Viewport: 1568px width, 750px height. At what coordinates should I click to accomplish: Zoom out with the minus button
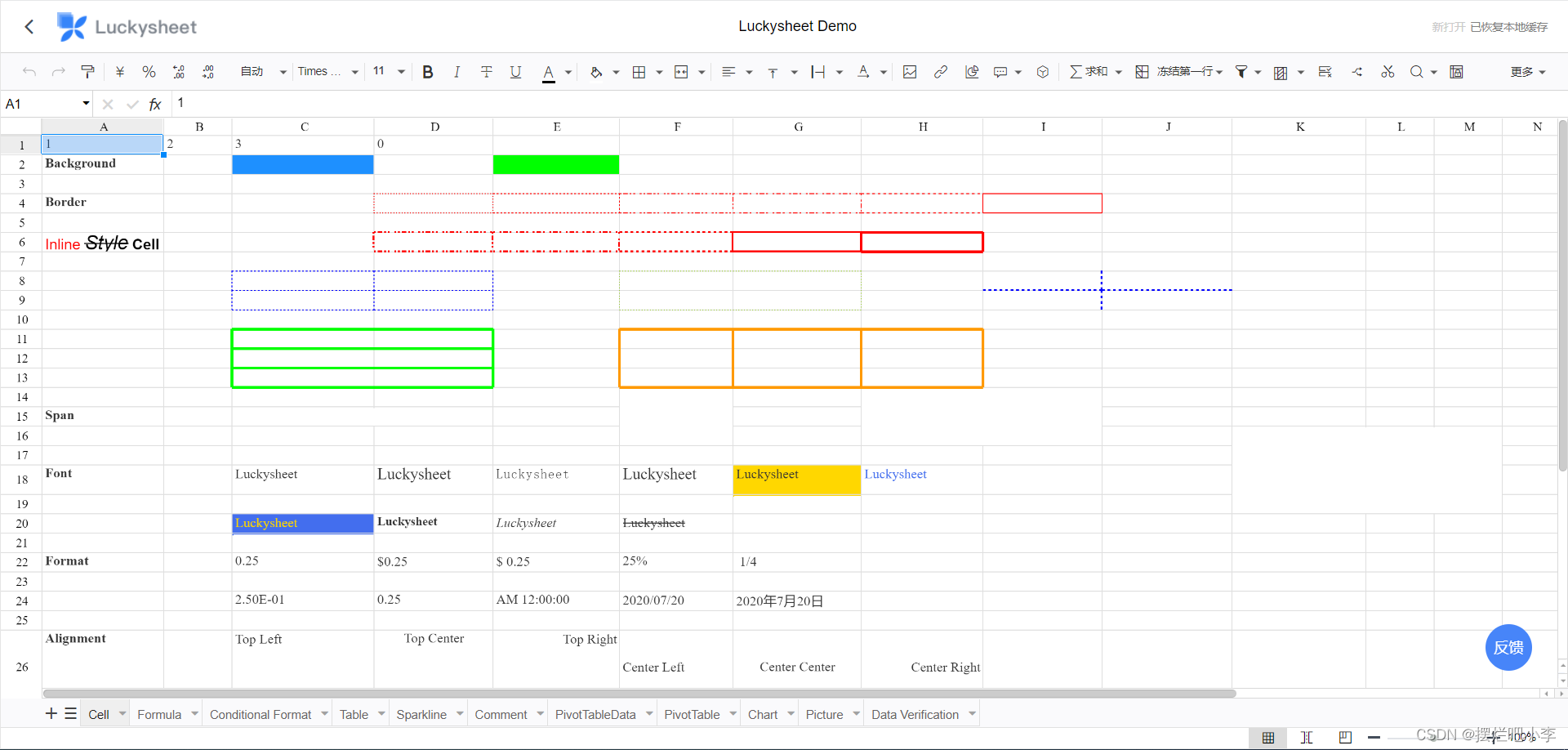(1374, 738)
